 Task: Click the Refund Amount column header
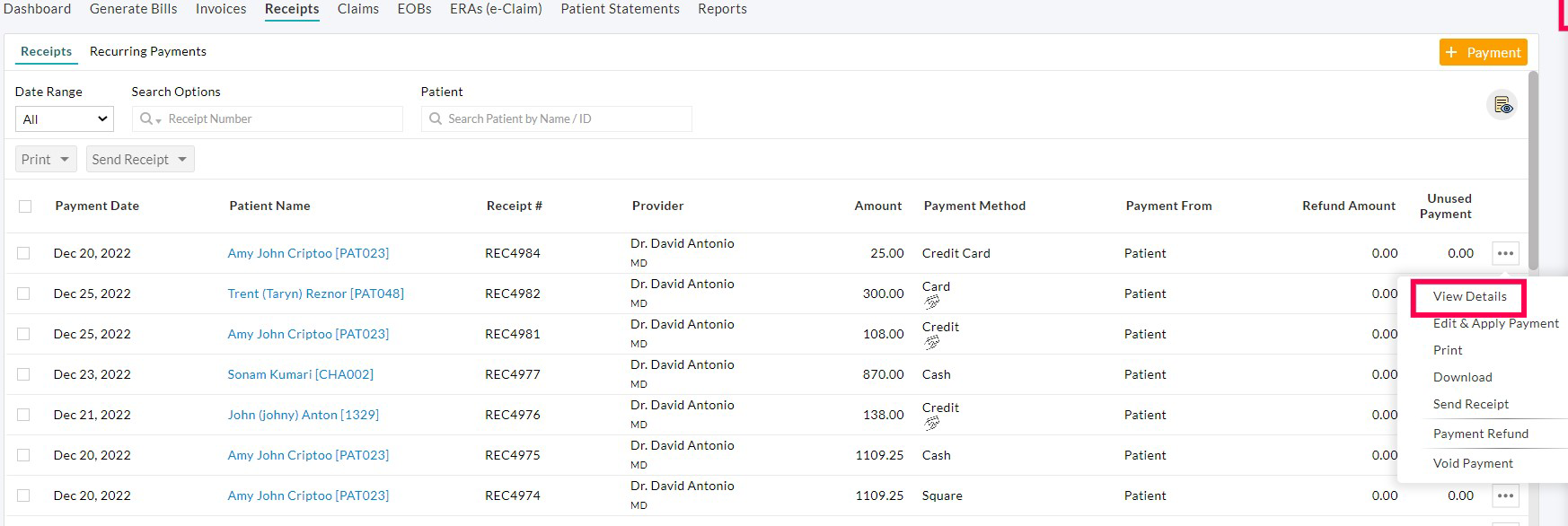[1349, 206]
